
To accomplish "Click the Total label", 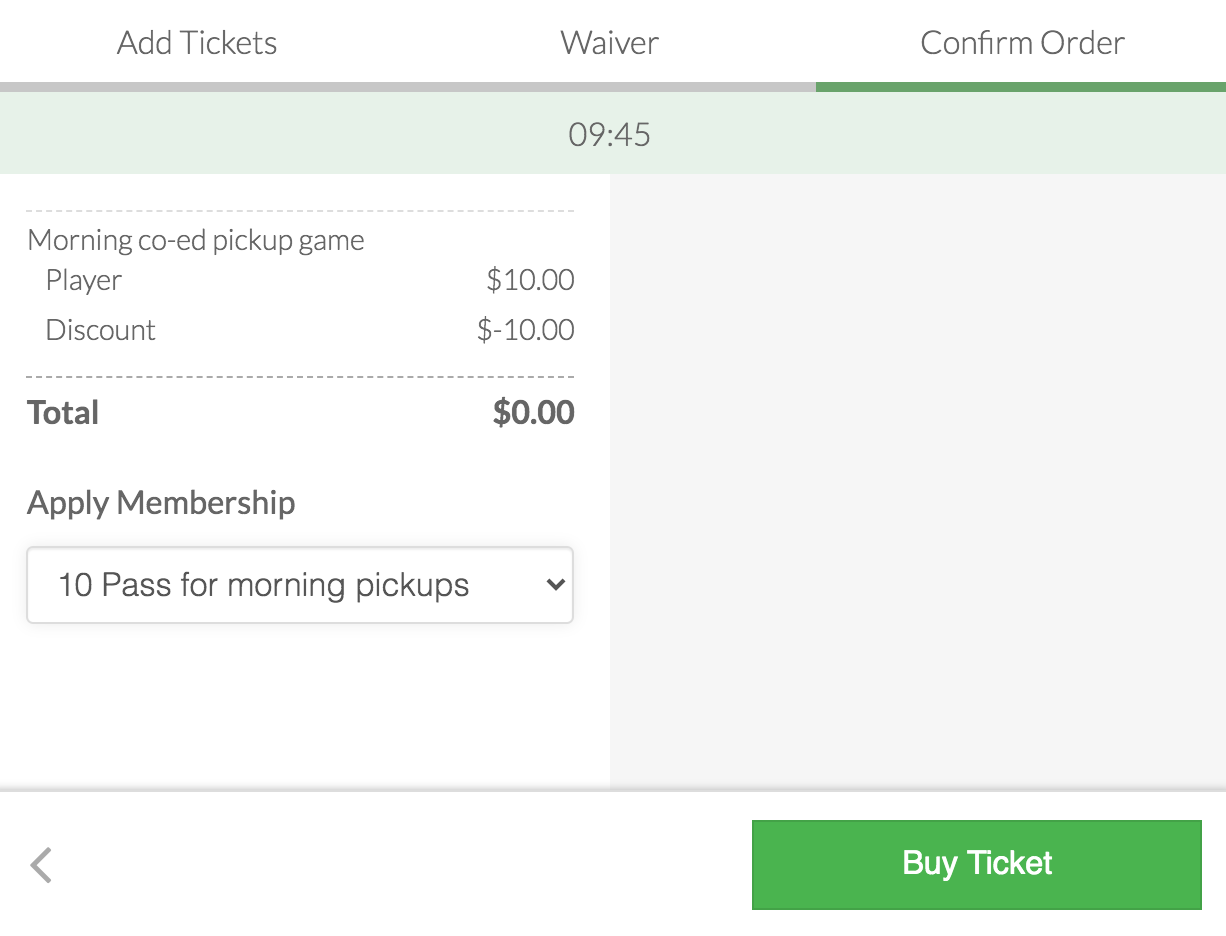I will (x=63, y=413).
